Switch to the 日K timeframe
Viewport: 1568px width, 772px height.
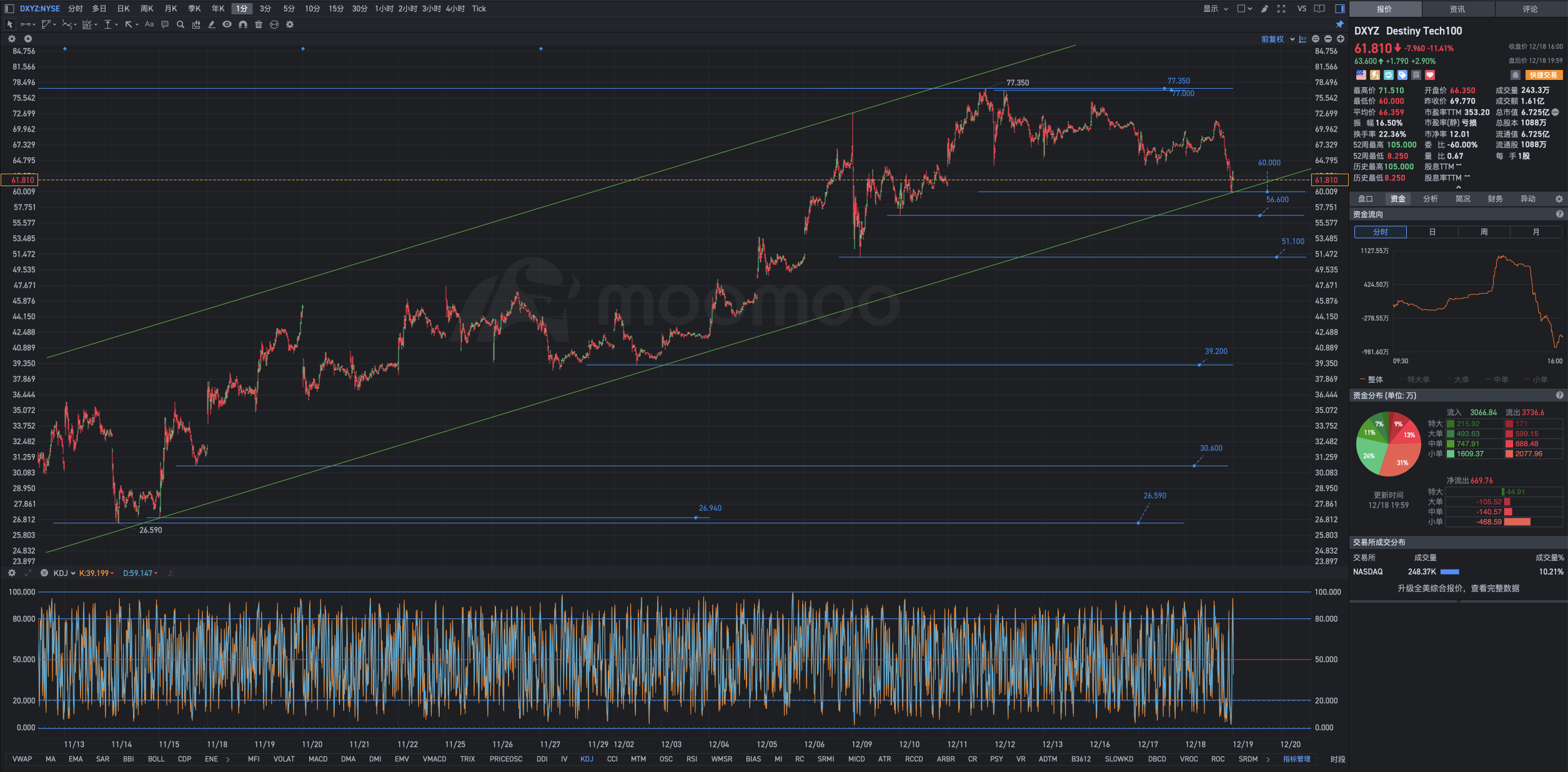(x=124, y=9)
